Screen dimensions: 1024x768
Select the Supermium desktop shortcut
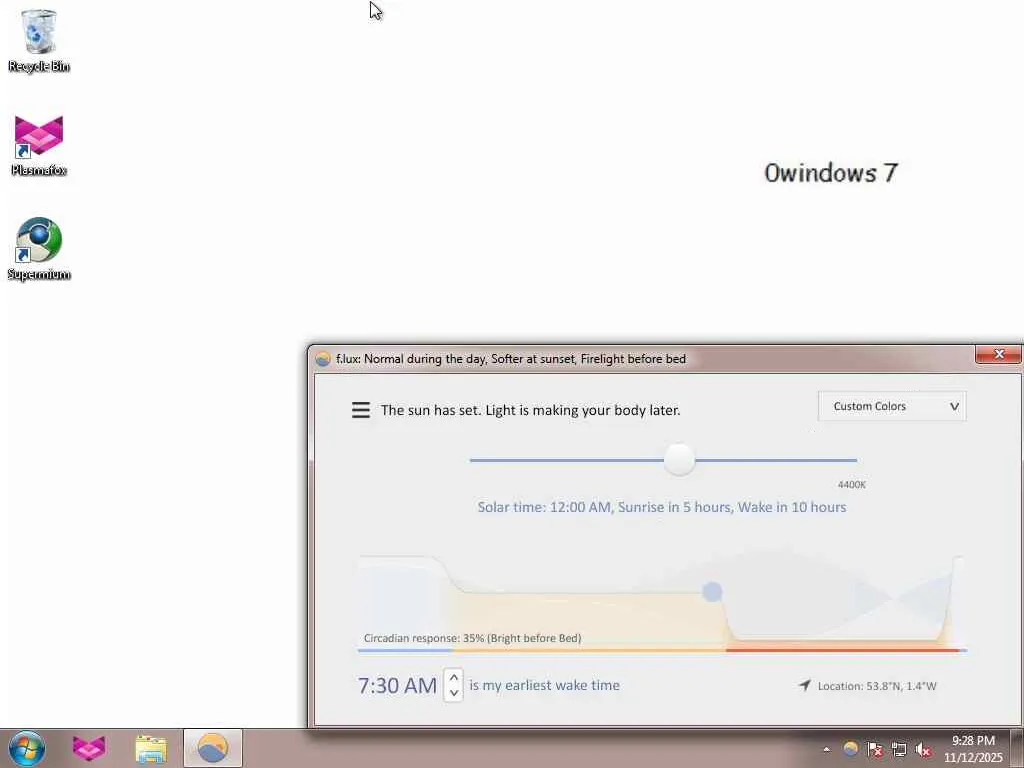point(39,249)
